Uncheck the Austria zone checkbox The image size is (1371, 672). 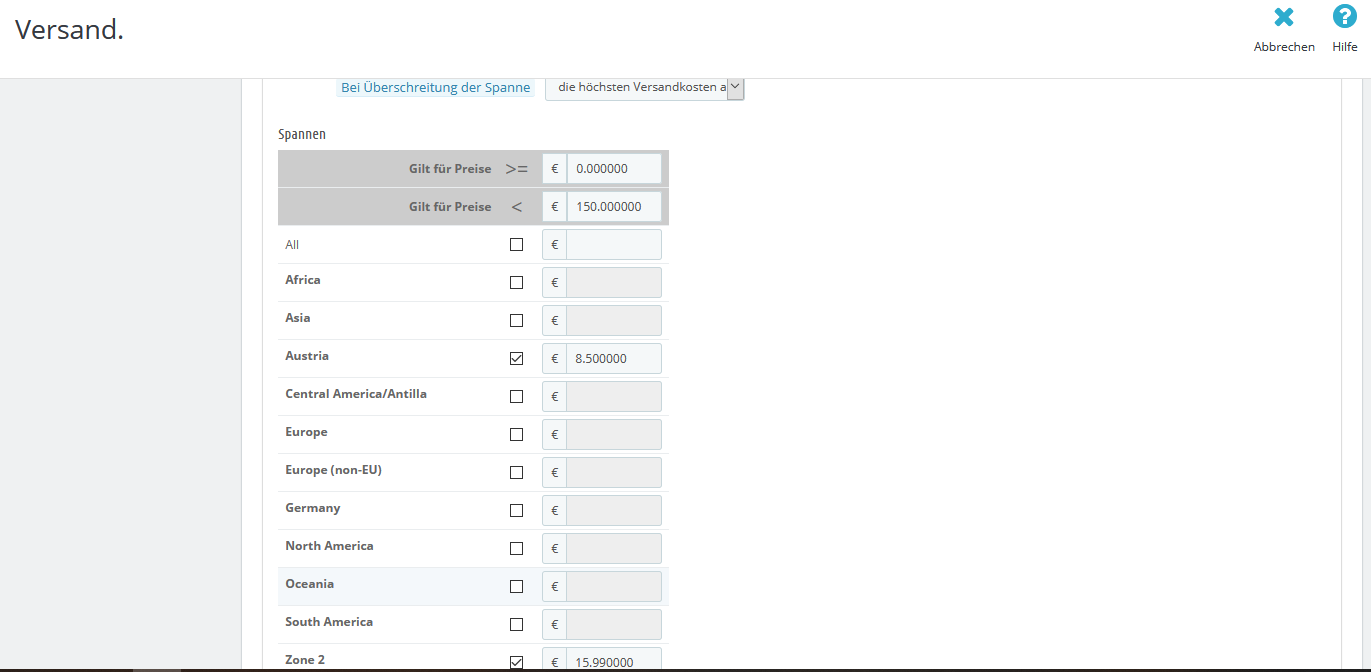[516, 358]
